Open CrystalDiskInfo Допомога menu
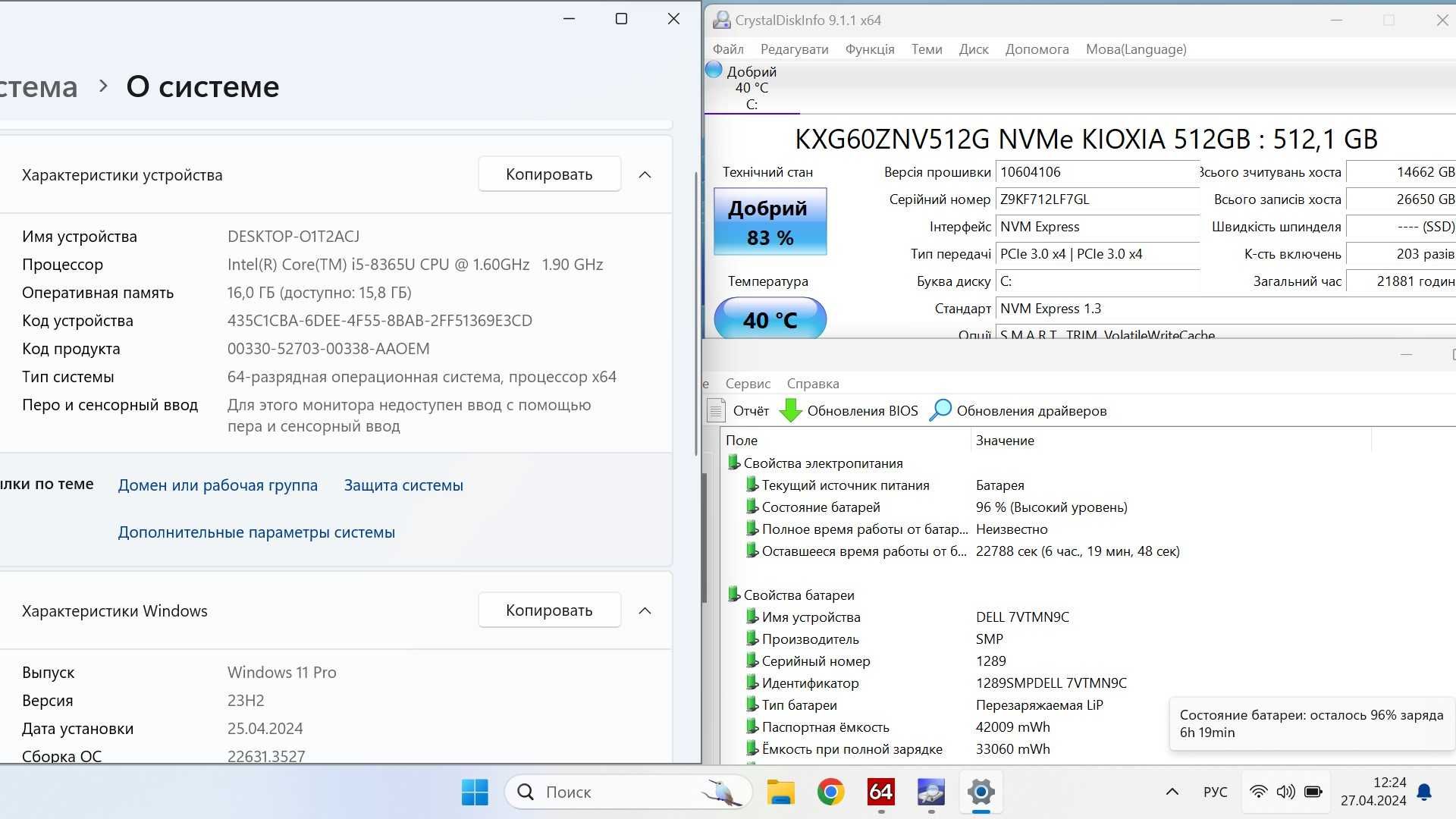This screenshot has width=1456, height=819. pyautogui.click(x=1037, y=49)
